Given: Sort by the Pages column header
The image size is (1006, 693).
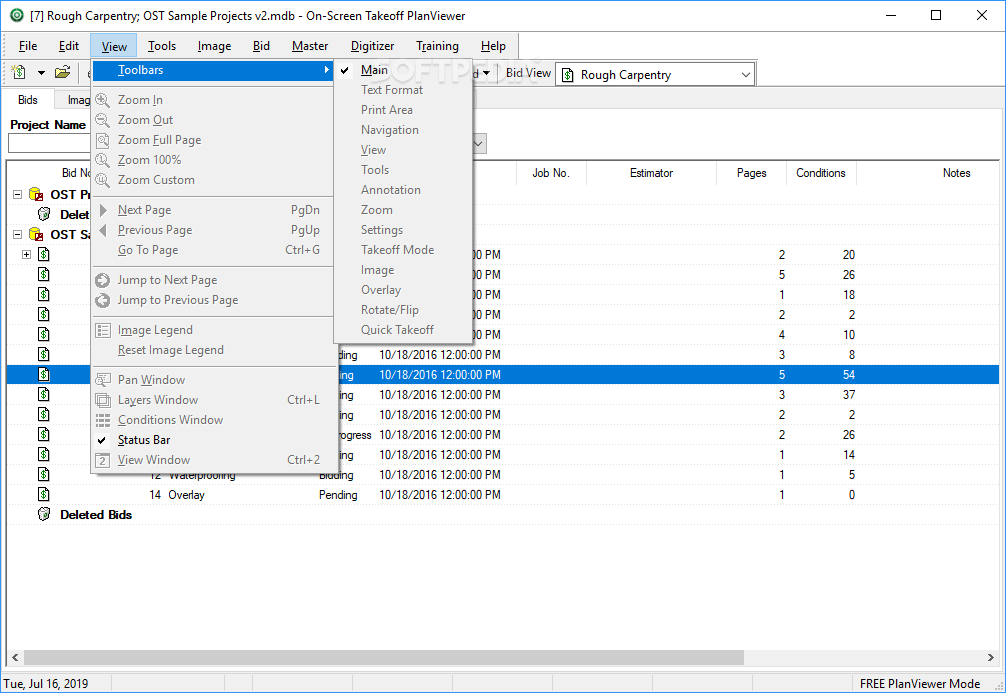Looking at the screenshot, I should [x=751, y=173].
